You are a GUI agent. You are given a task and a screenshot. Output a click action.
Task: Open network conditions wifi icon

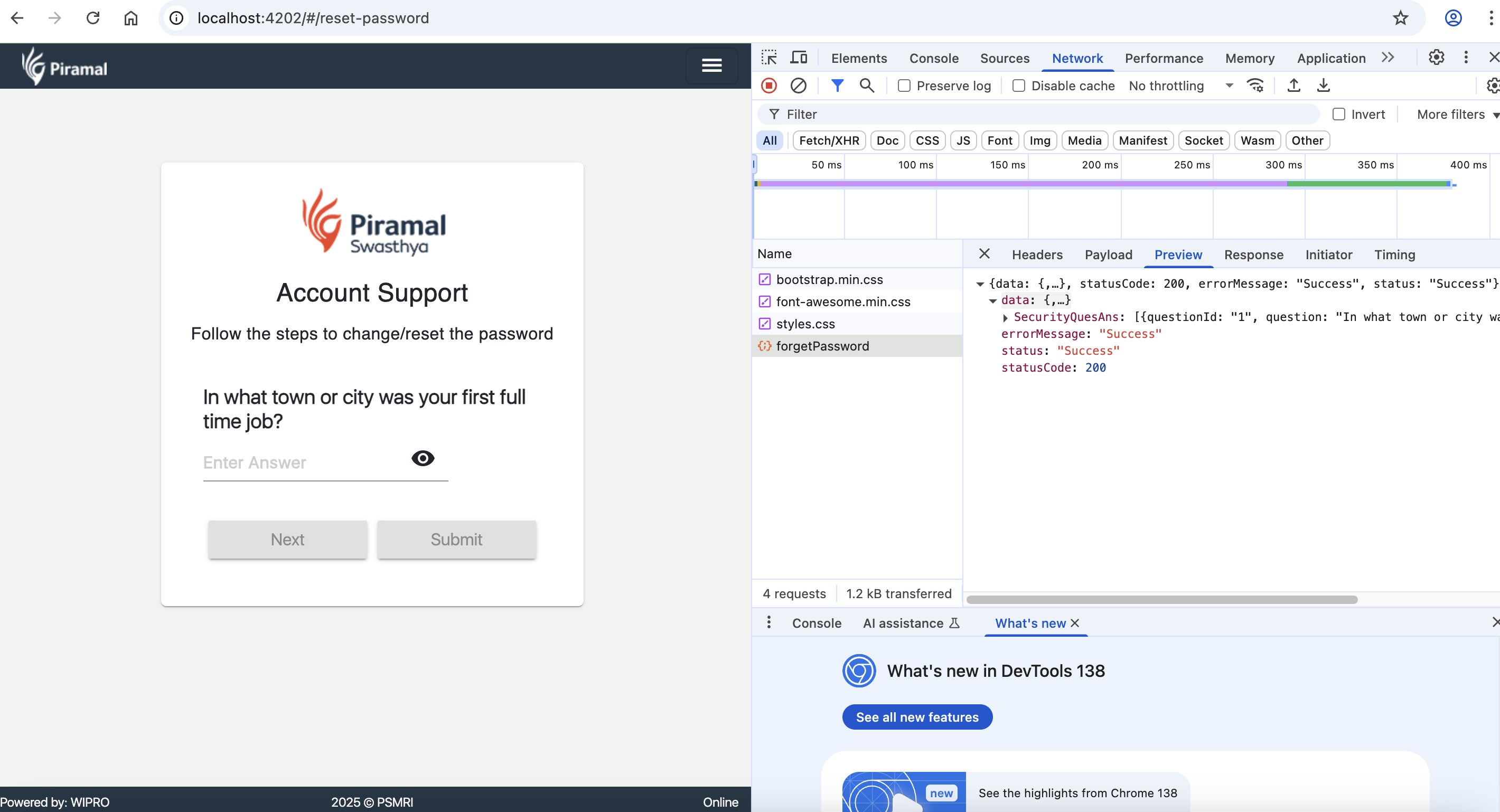tap(1255, 86)
